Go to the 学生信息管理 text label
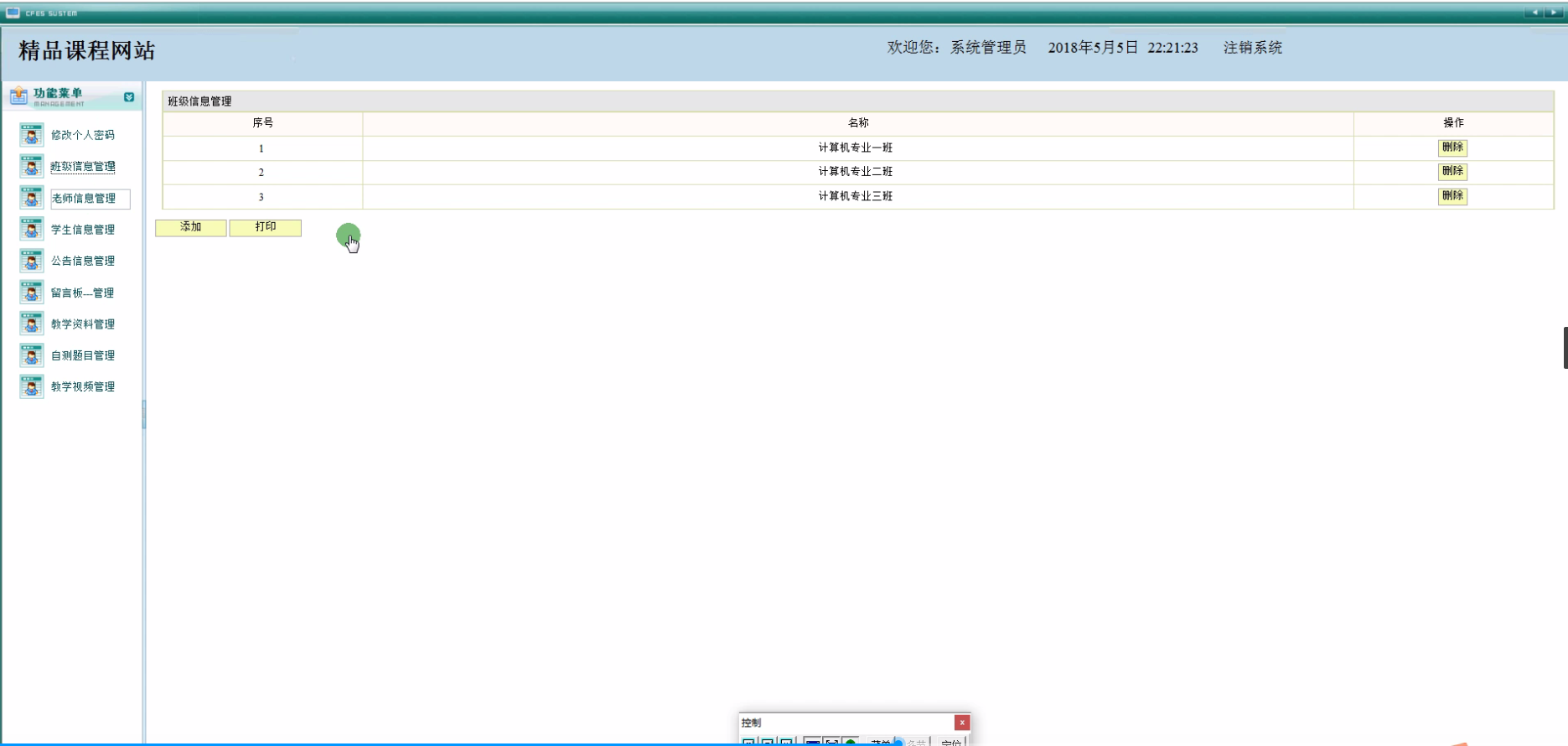Viewport: 1568px width, 746px height. [x=83, y=230]
